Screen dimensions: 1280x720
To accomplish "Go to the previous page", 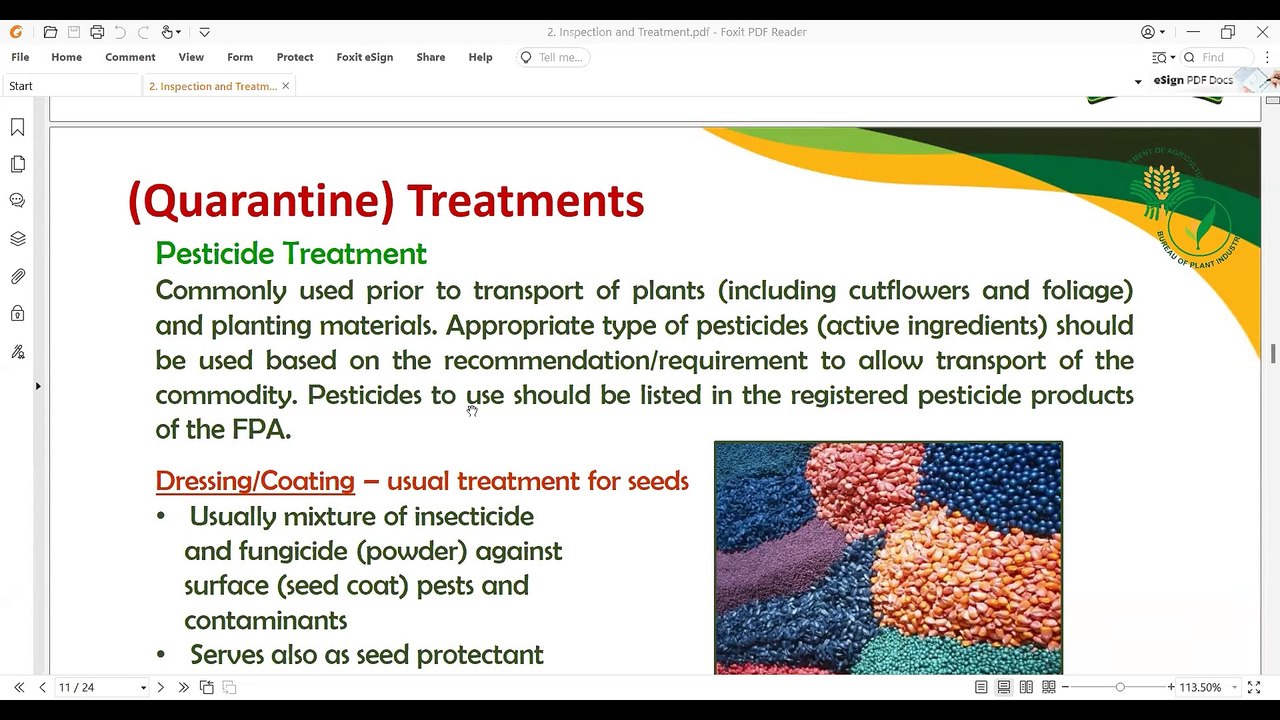I will coord(42,687).
